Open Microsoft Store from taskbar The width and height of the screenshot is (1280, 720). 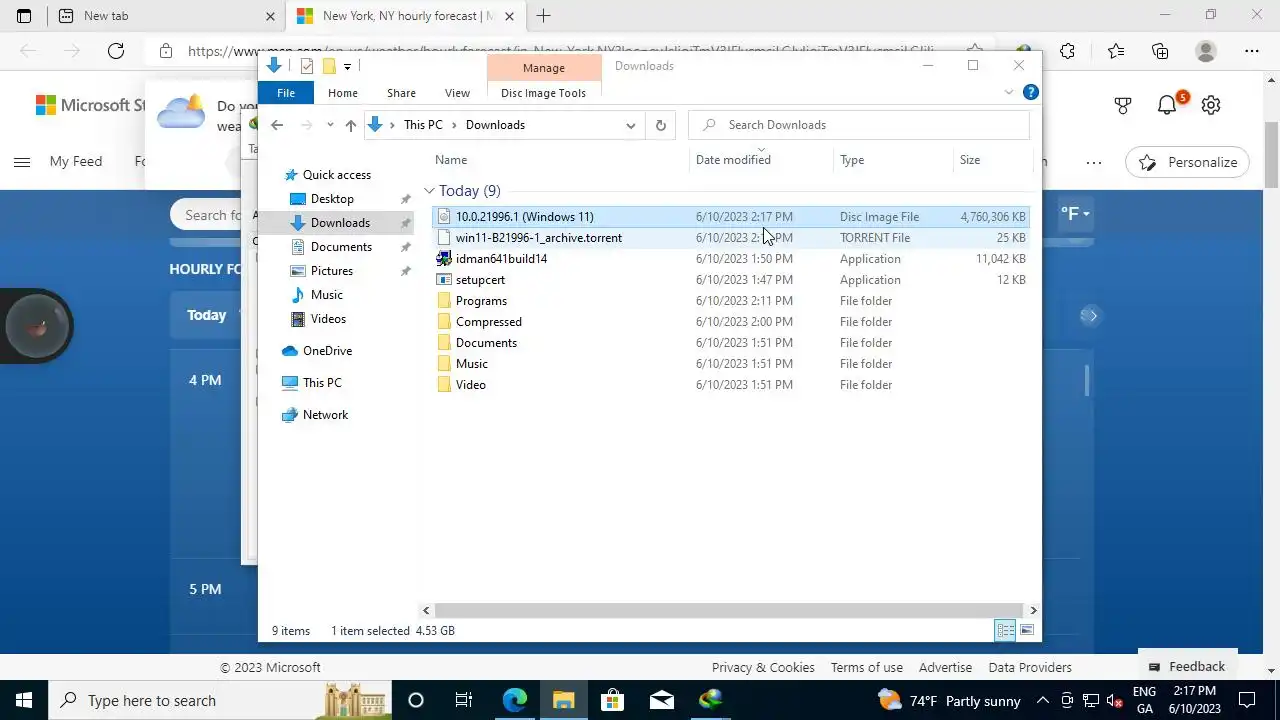point(612,700)
